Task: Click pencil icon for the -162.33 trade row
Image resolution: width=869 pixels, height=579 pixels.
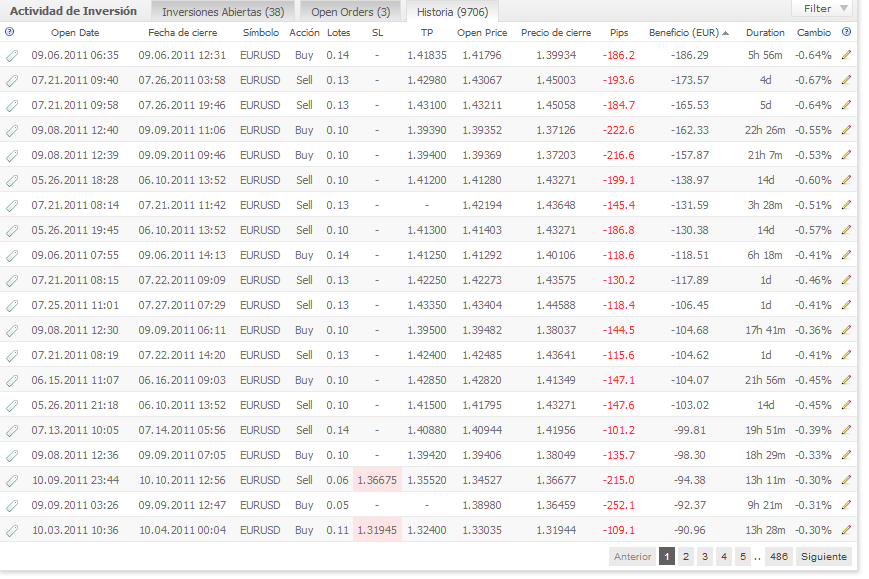Action: pyautogui.click(x=846, y=130)
